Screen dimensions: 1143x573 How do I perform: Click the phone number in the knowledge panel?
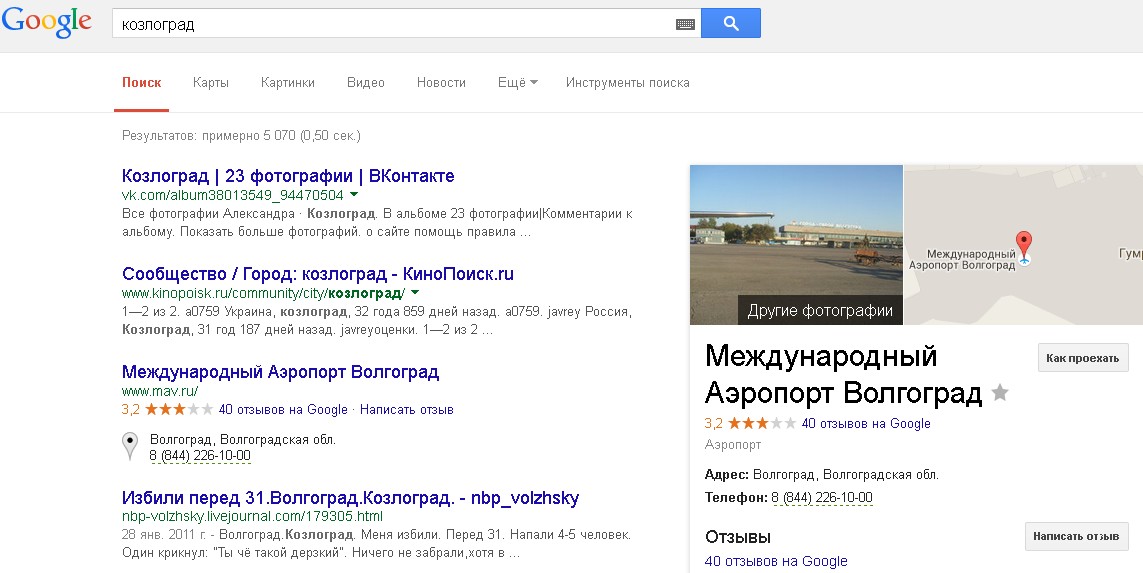[822, 498]
